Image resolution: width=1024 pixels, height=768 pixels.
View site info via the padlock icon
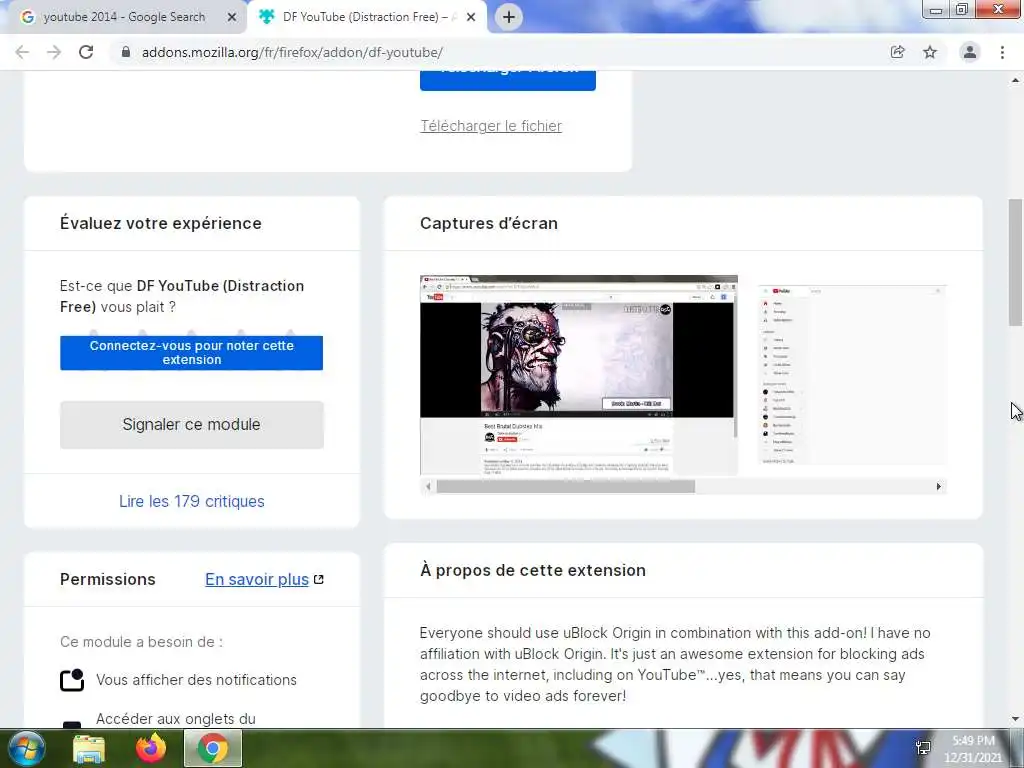(x=126, y=52)
